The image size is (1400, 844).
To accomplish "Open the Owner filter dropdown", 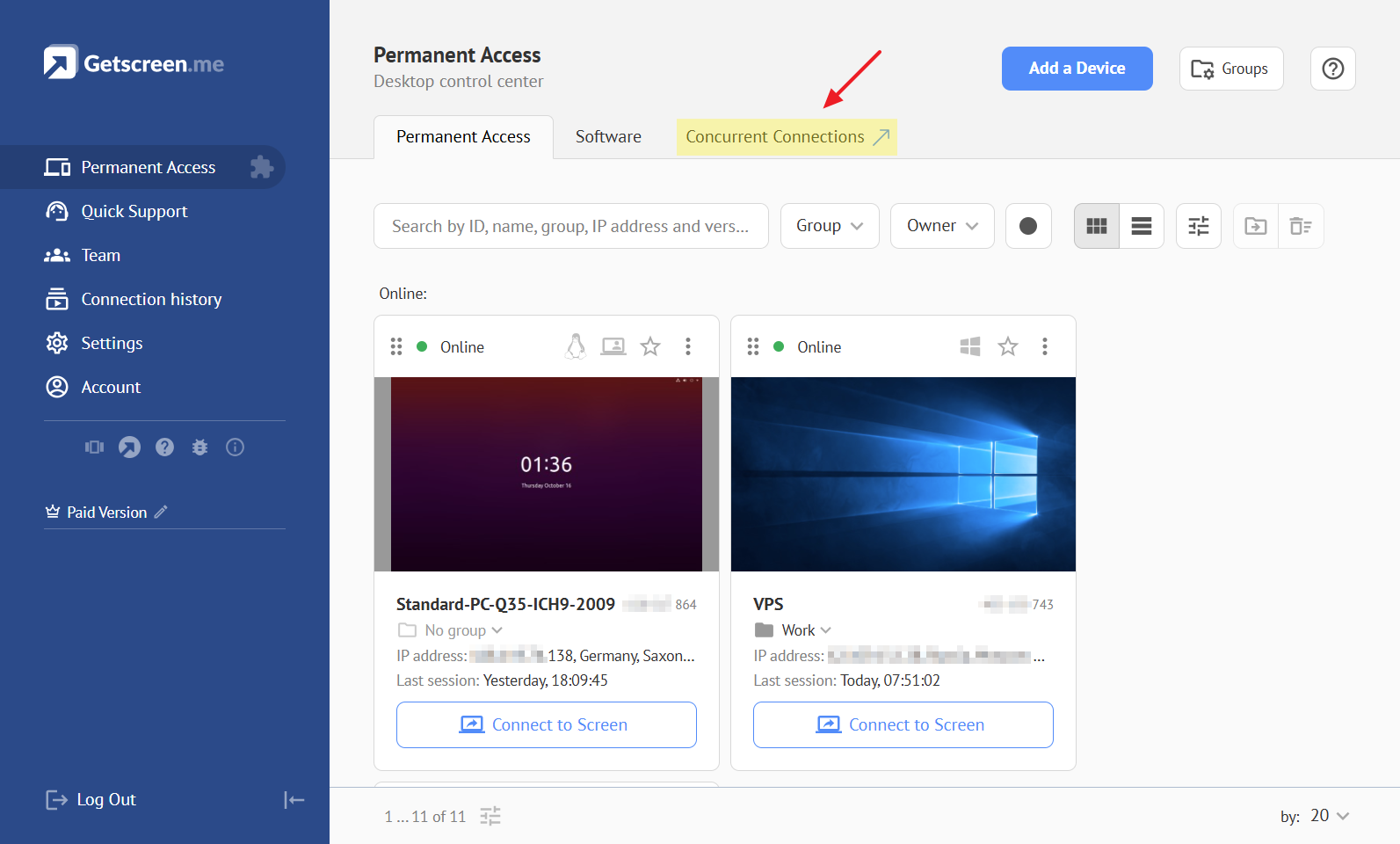I will pos(941,226).
